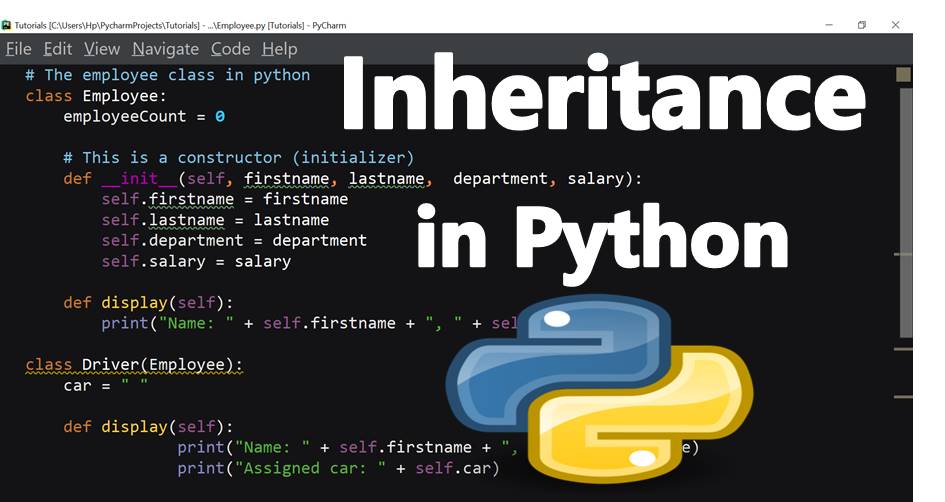Click '__init__' in the constructor definition

(x=139, y=179)
